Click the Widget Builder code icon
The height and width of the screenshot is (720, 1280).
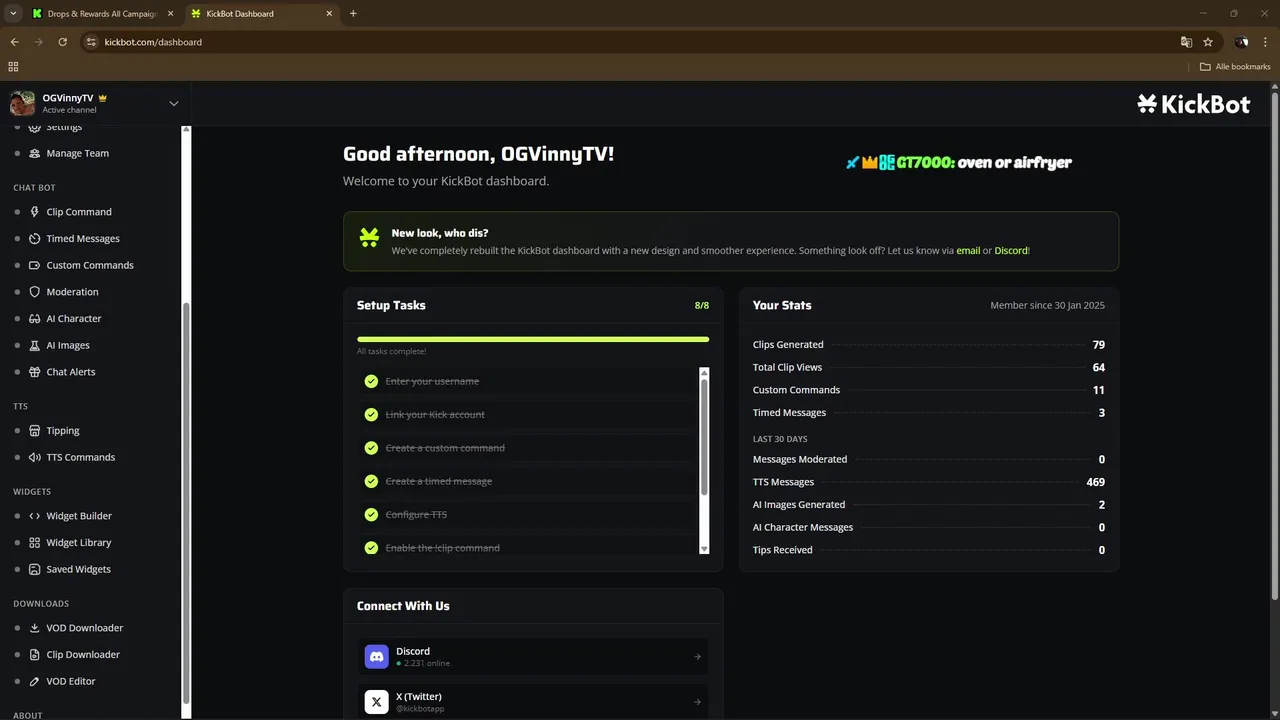(x=35, y=516)
